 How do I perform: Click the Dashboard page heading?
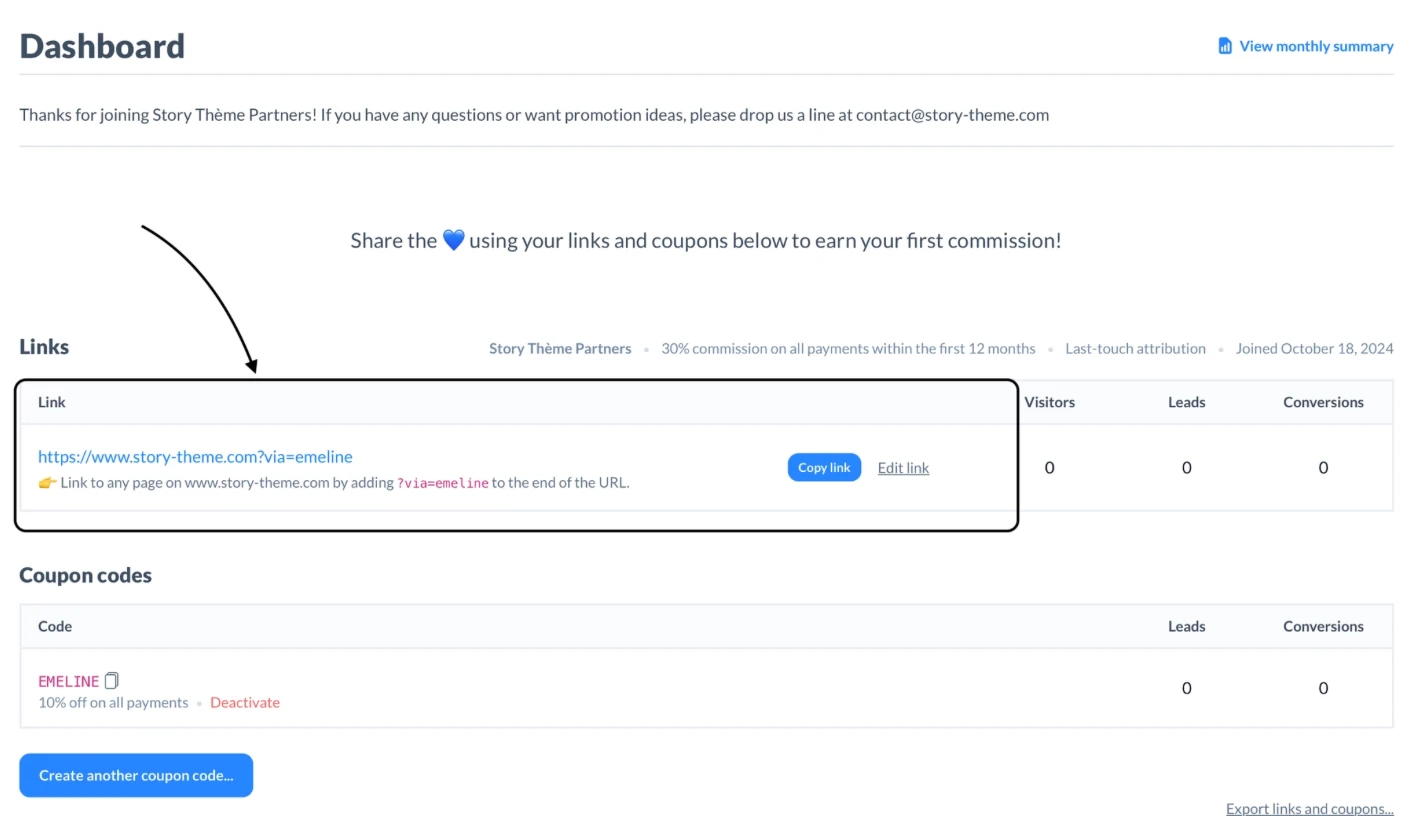(102, 46)
